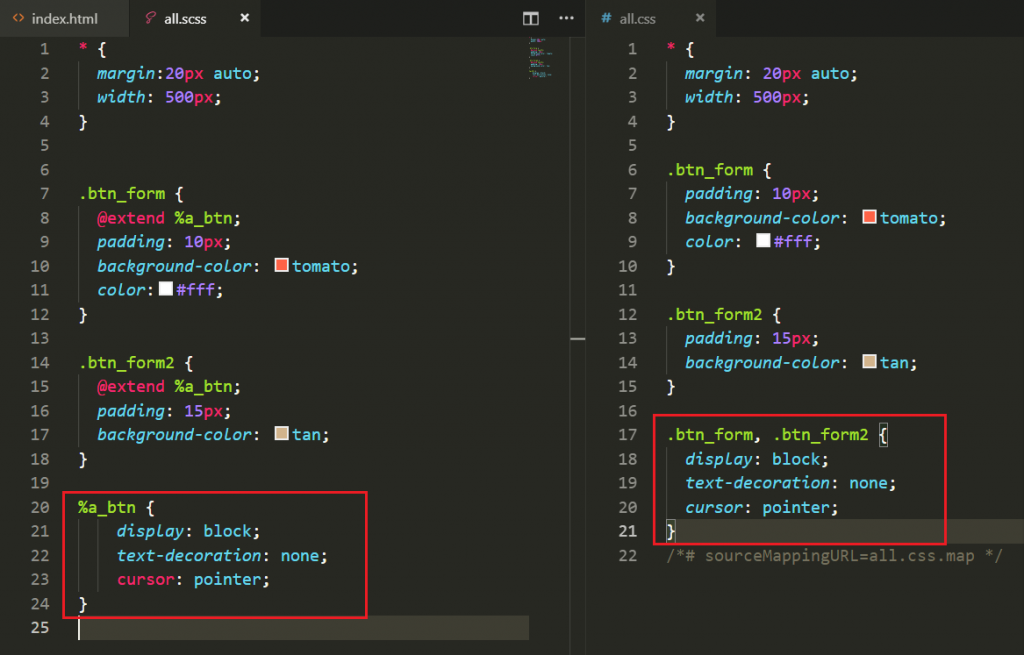Viewport: 1024px width, 655px height.
Task: Close the all.scss tab
Action: click(x=245, y=18)
